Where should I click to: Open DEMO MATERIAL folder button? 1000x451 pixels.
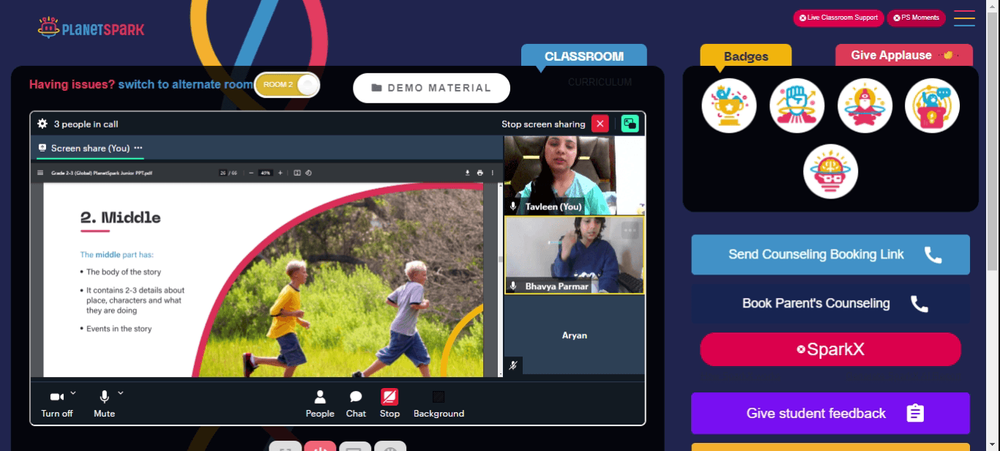tap(431, 88)
